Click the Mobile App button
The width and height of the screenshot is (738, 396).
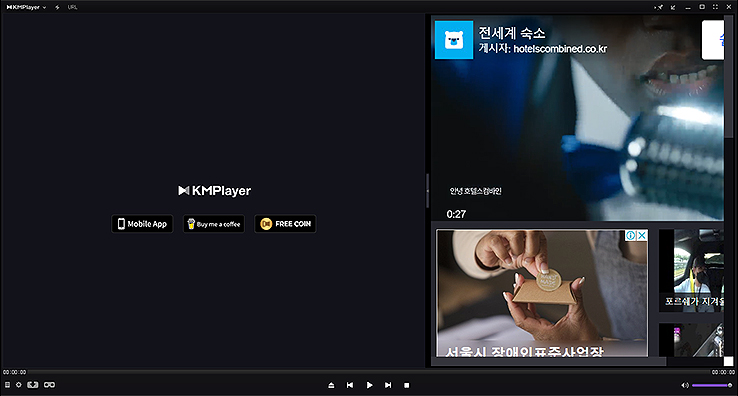[x=142, y=224]
